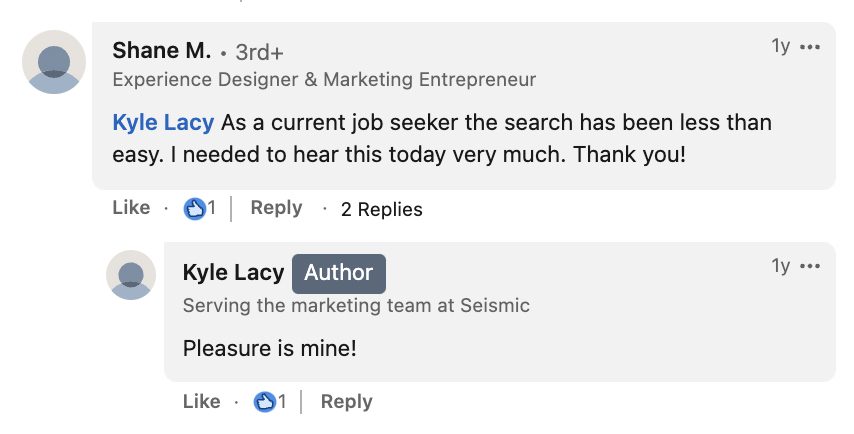Click the blue Kyle Lacy mention link

point(163,123)
